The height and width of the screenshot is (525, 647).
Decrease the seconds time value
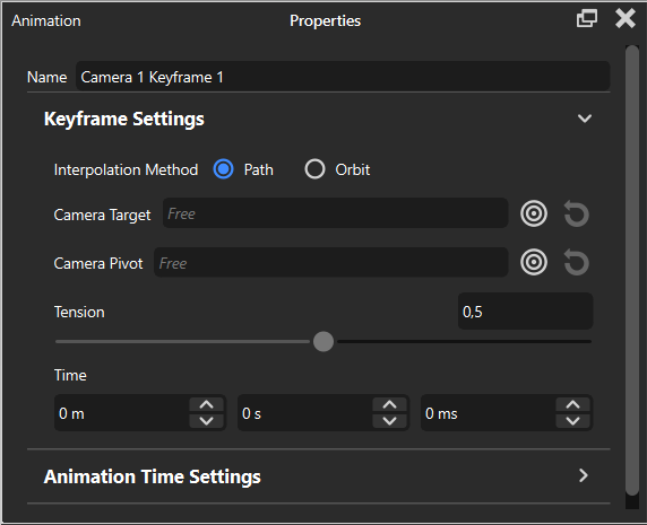(389, 421)
